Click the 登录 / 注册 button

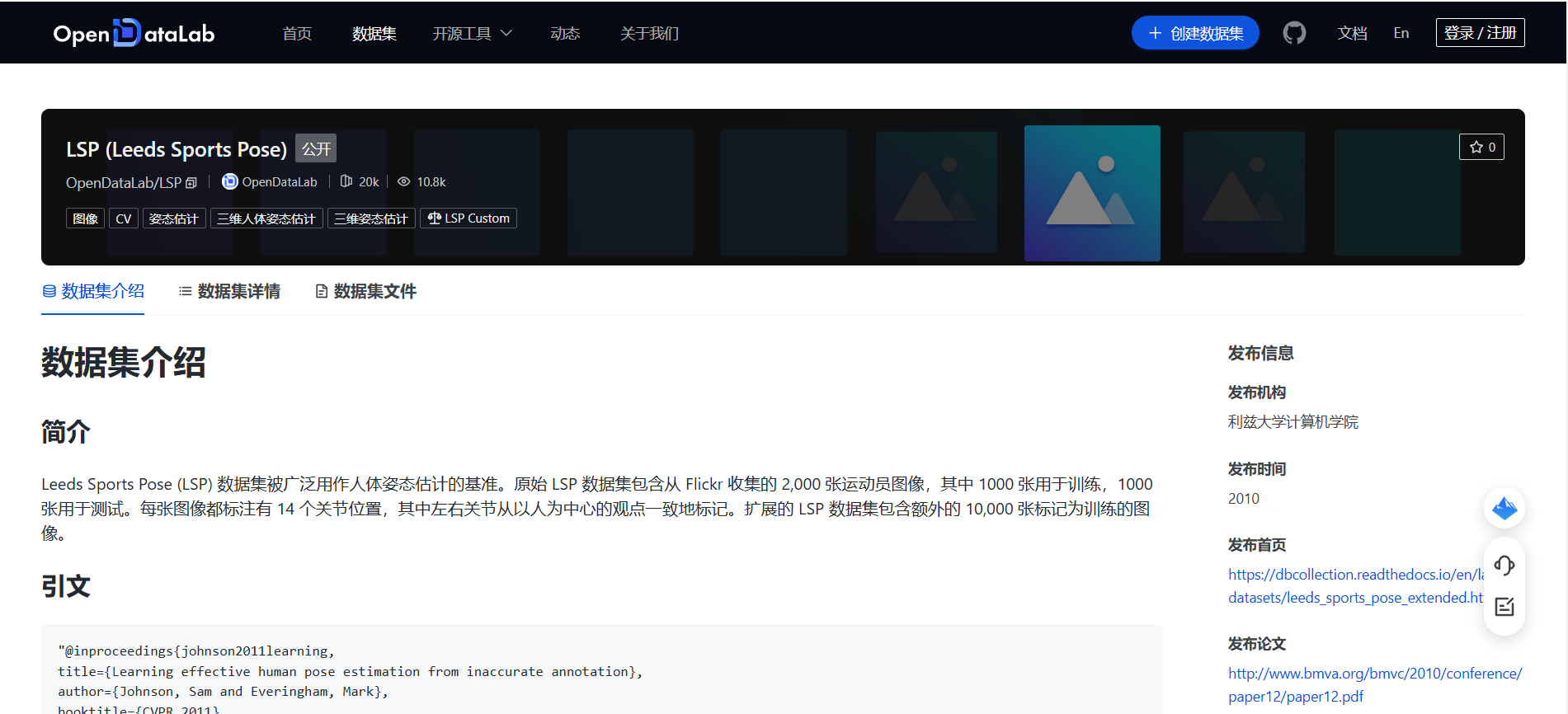pyautogui.click(x=1481, y=33)
